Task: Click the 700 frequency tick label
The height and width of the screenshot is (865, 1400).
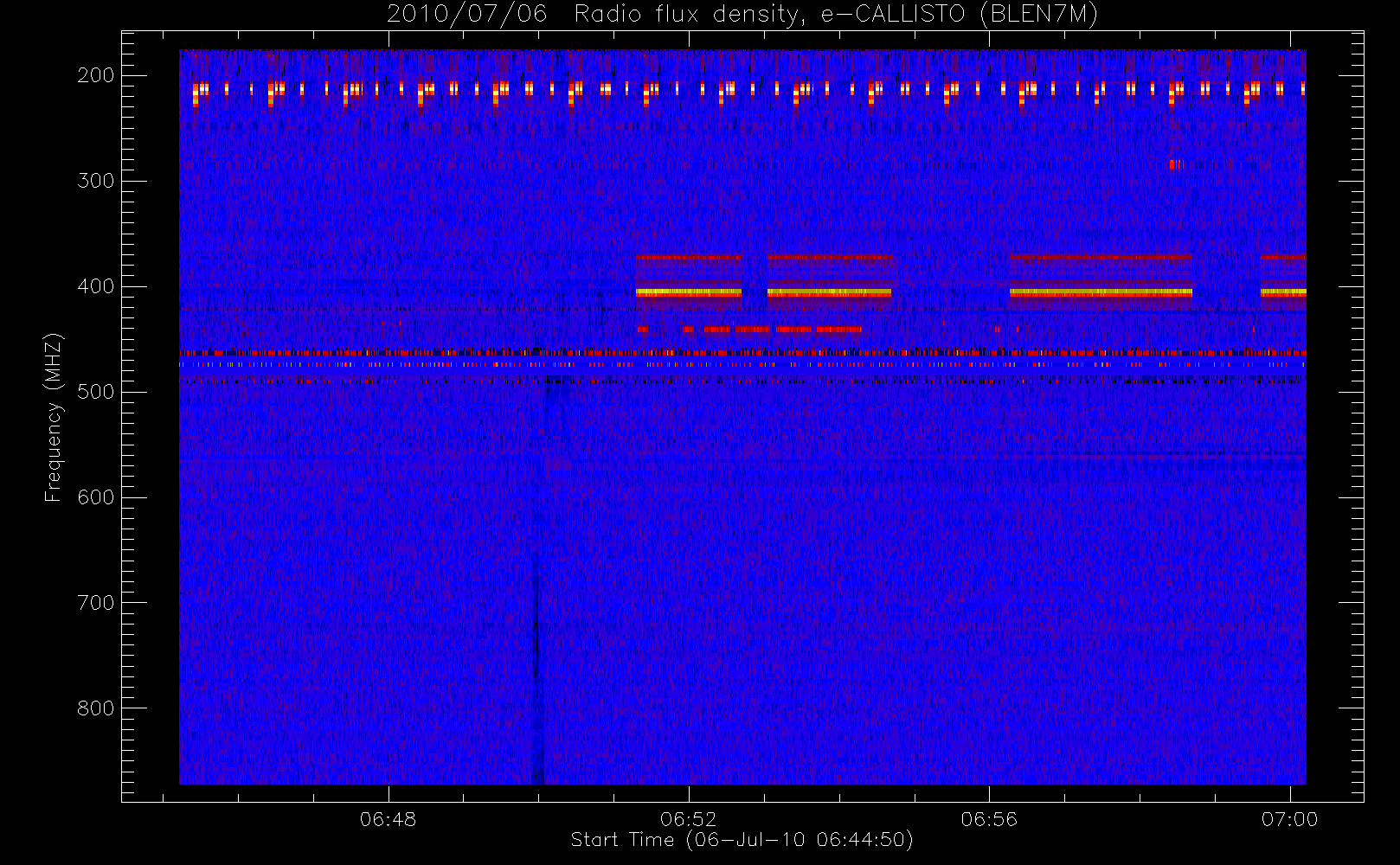Action: point(95,603)
